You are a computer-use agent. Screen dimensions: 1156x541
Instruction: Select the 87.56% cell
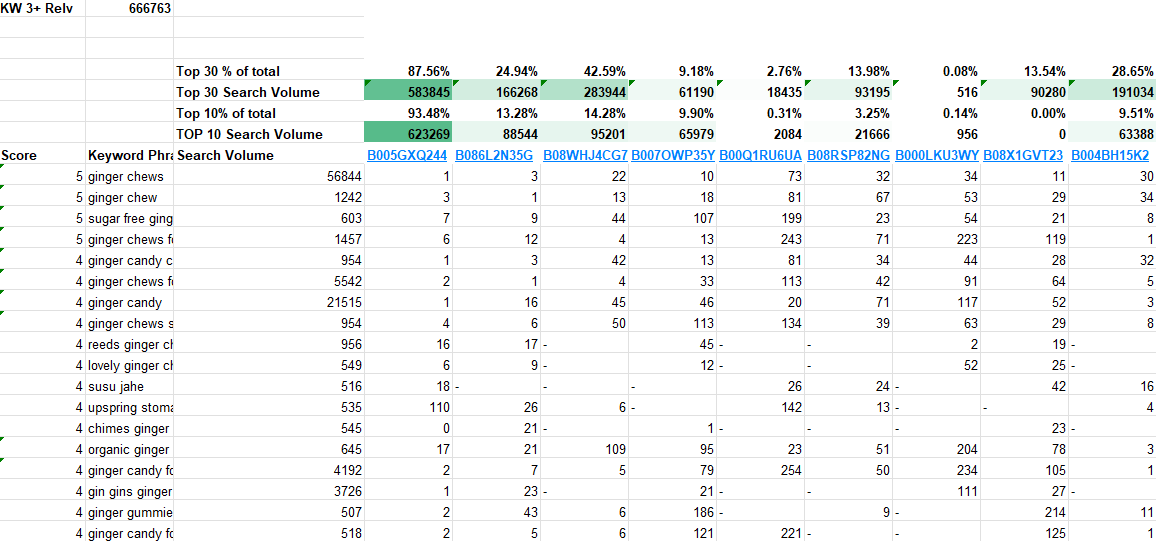pos(408,71)
